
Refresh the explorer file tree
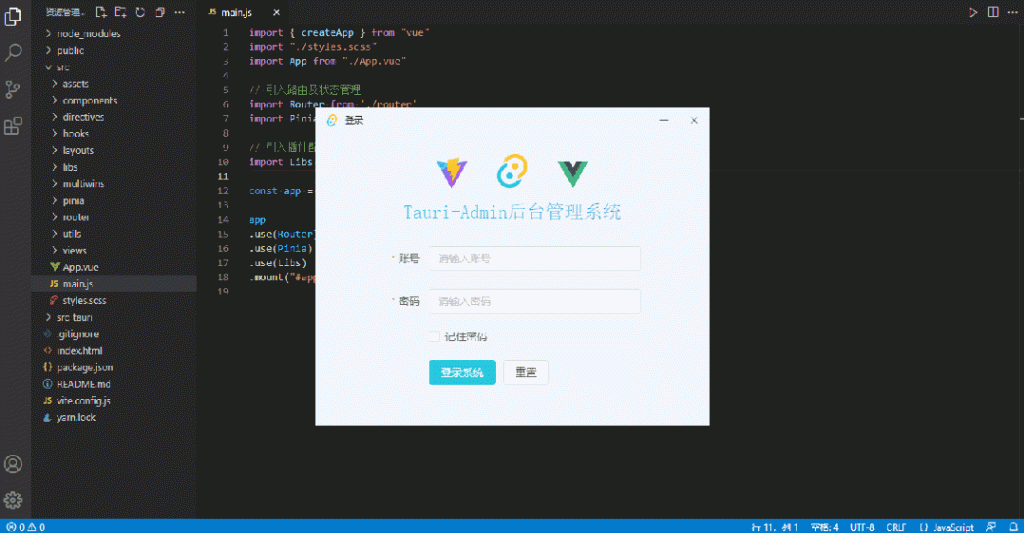point(140,12)
